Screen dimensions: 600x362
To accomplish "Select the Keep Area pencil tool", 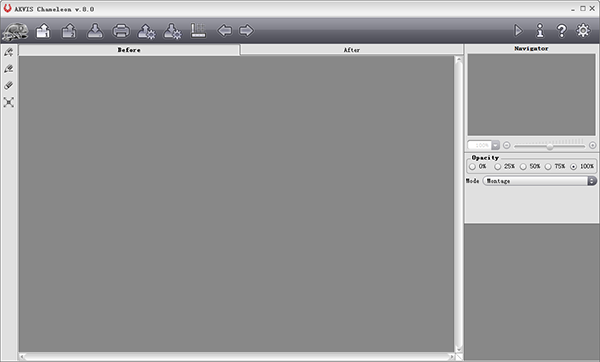I will (x=9, y=52).
